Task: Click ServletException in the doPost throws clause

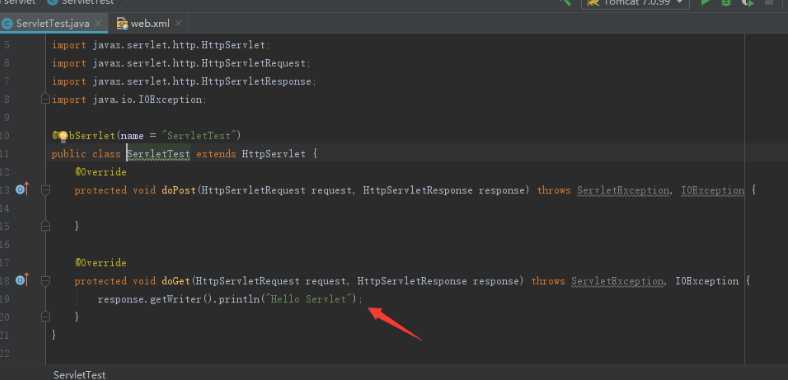Action: 623,191
